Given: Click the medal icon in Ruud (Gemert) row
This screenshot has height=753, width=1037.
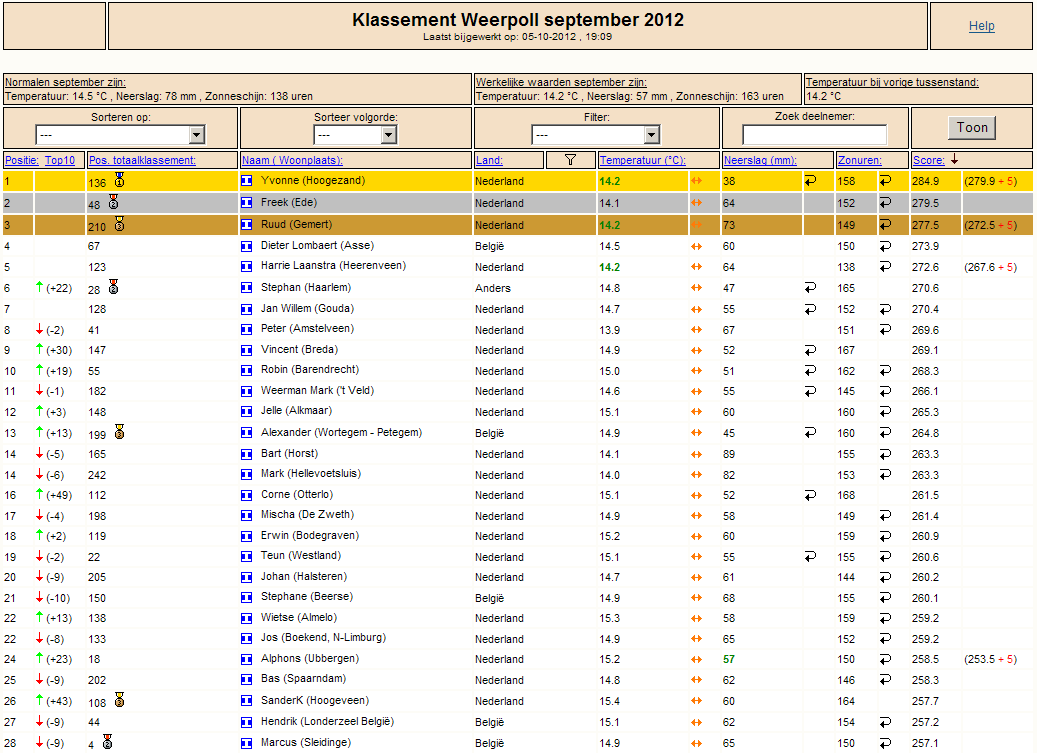Looking at the screenshot, I should tap(120, 224).
